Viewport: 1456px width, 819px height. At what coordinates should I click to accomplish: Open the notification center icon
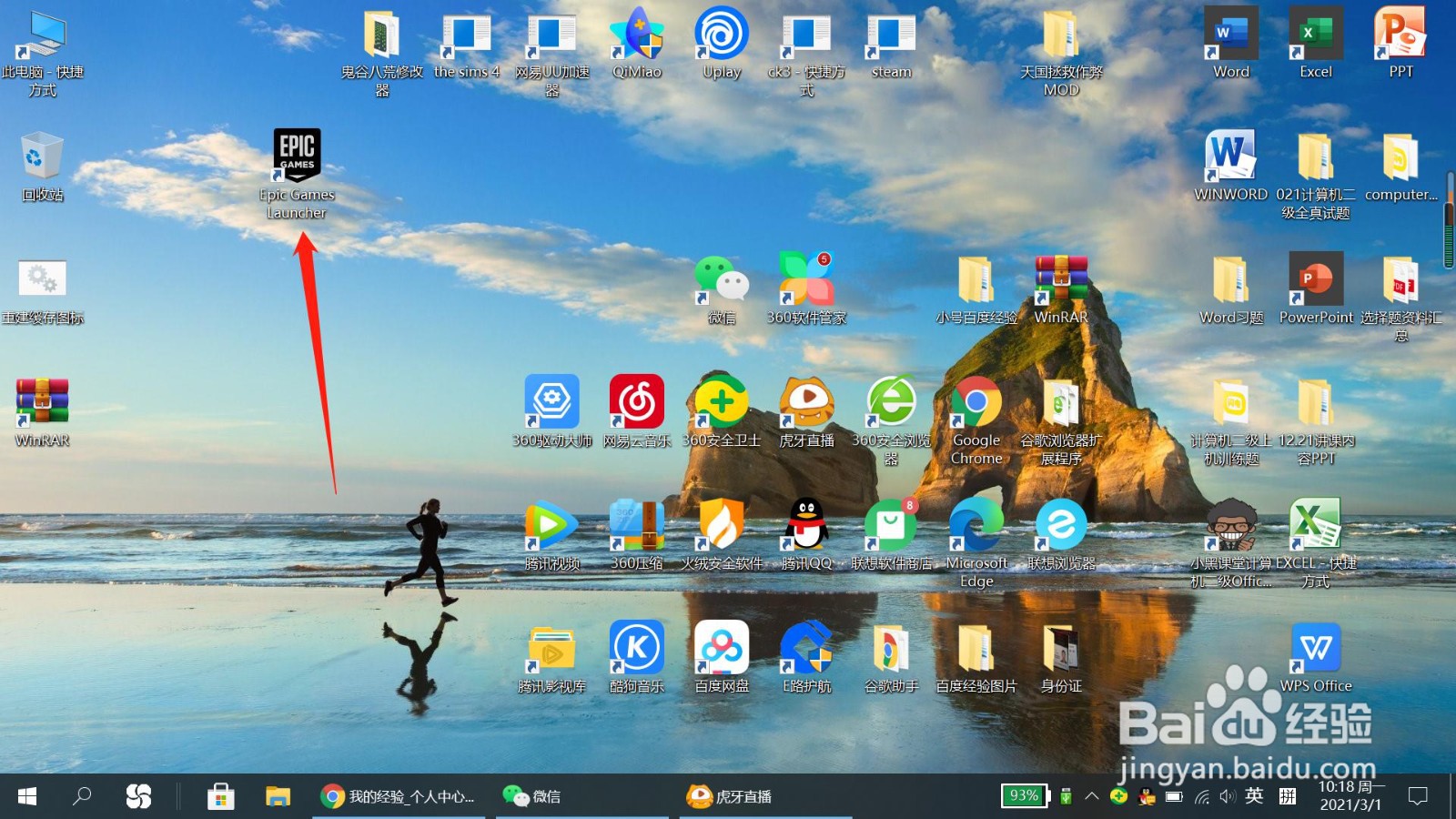coord(1418,796)
